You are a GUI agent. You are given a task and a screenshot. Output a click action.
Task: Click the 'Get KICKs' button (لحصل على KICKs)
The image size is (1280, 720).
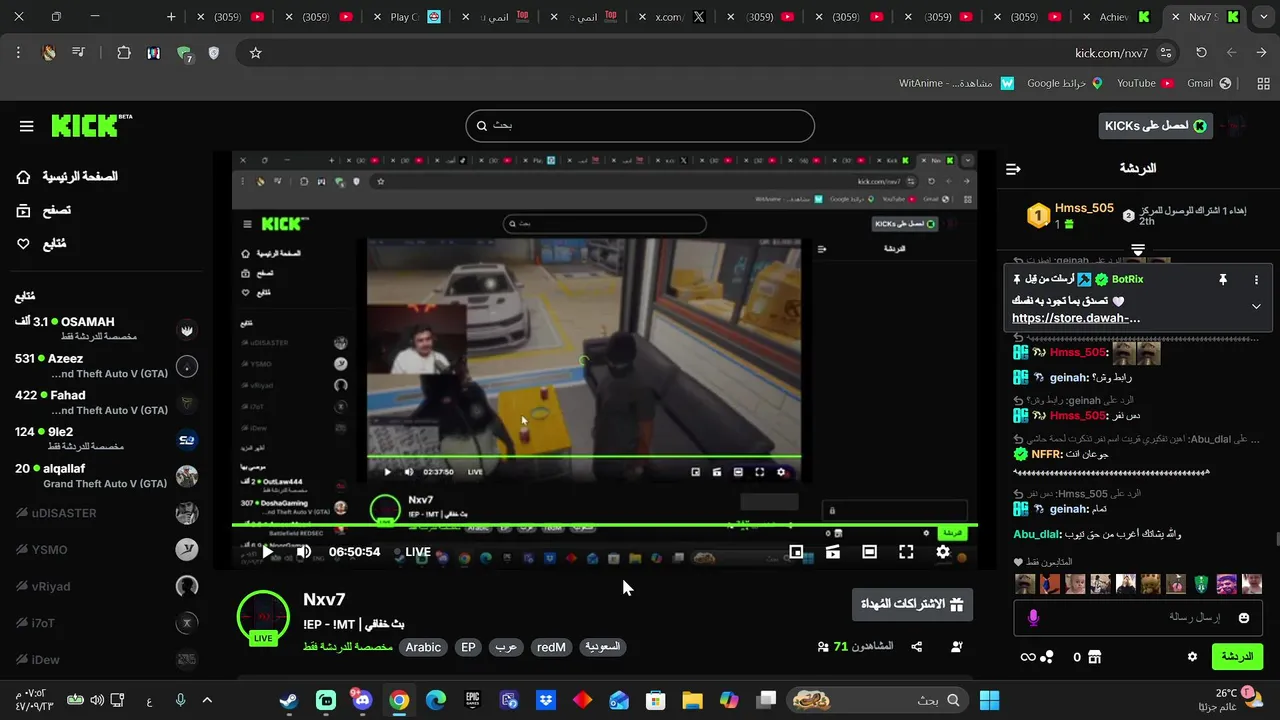click(1155, 126)
